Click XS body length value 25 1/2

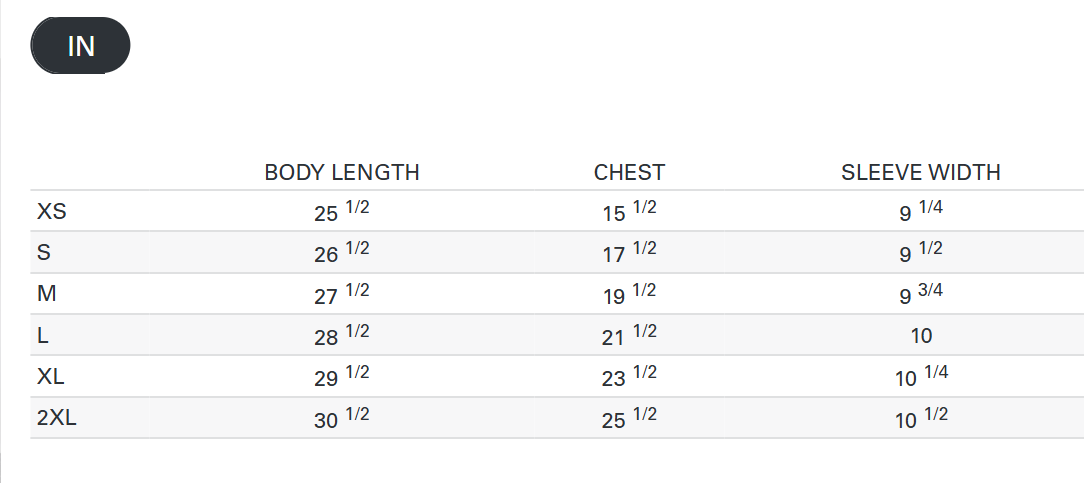click(341, 212)
